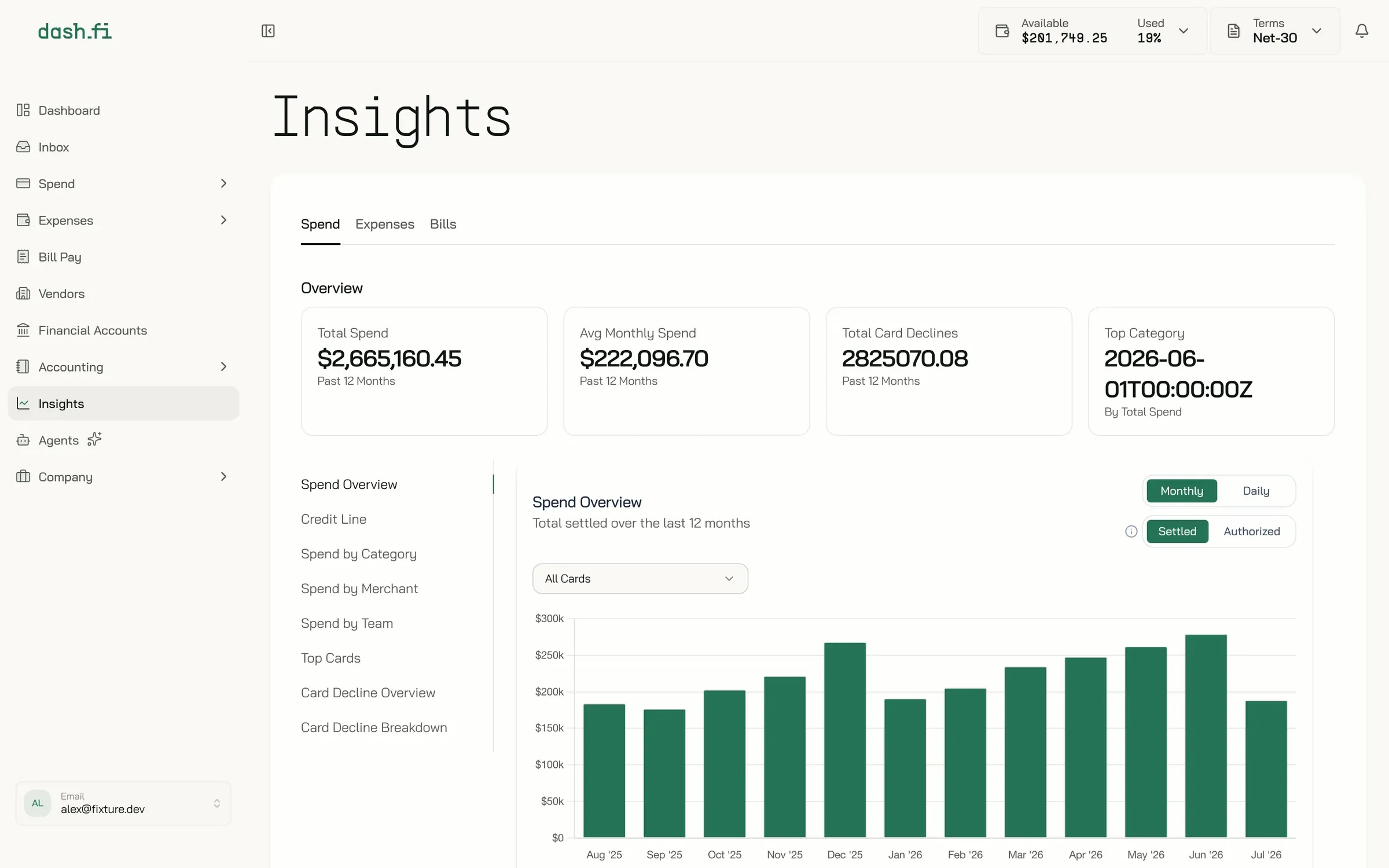
Task: Open notifications with the bell icon
Action: (x=1362, y=31)
